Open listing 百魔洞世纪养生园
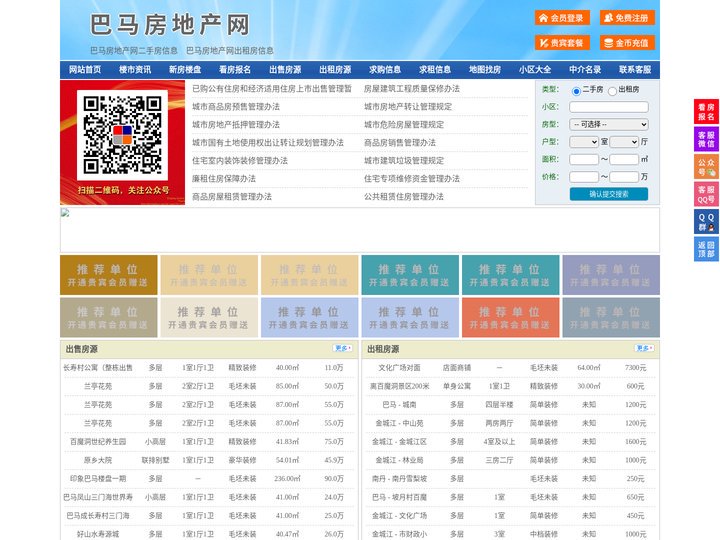Screen dimensions: 720x540 (x=98, y=442)
